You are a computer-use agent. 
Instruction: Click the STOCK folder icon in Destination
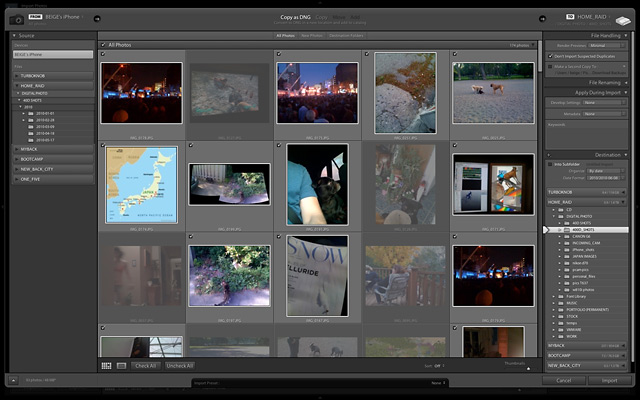[x=561, y=316]
